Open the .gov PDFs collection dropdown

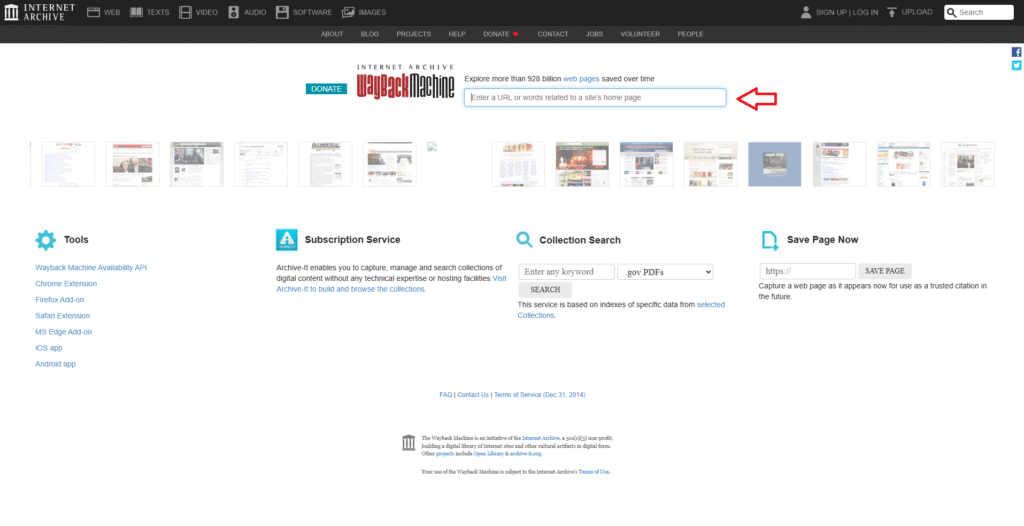(x=665, y=272)
